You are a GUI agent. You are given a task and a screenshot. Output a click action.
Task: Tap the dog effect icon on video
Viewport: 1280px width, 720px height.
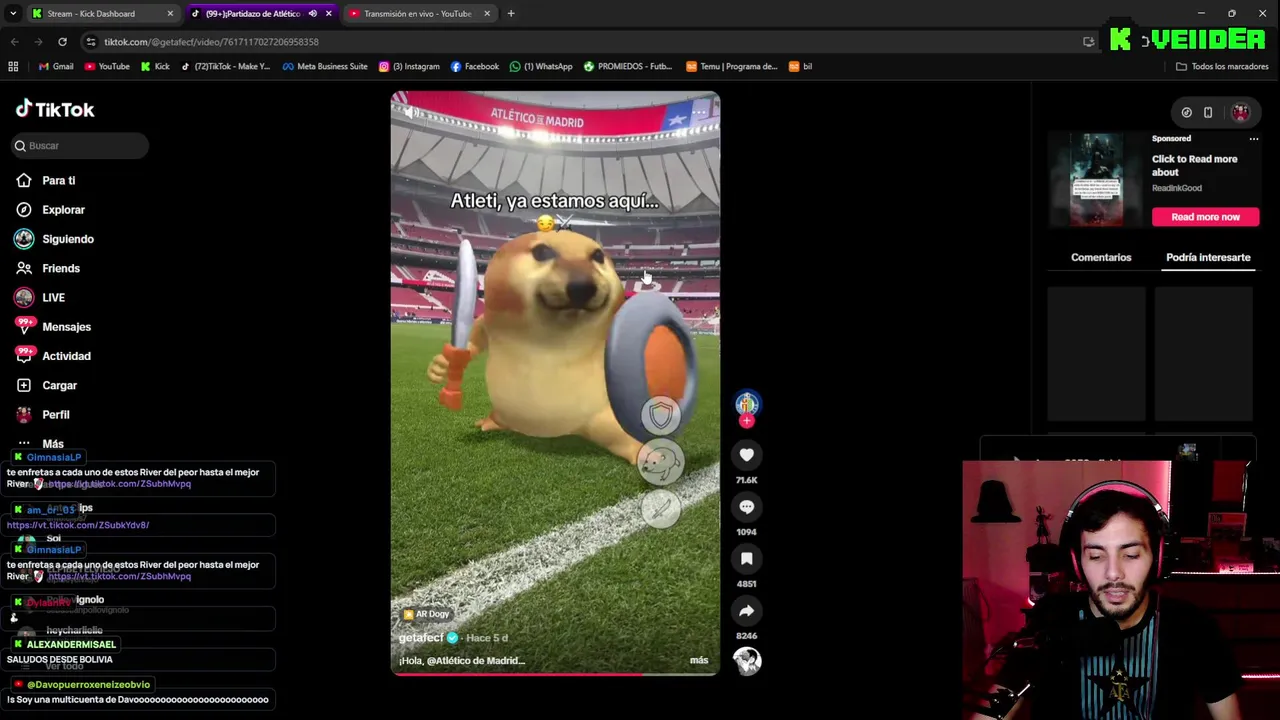point(660,462)
